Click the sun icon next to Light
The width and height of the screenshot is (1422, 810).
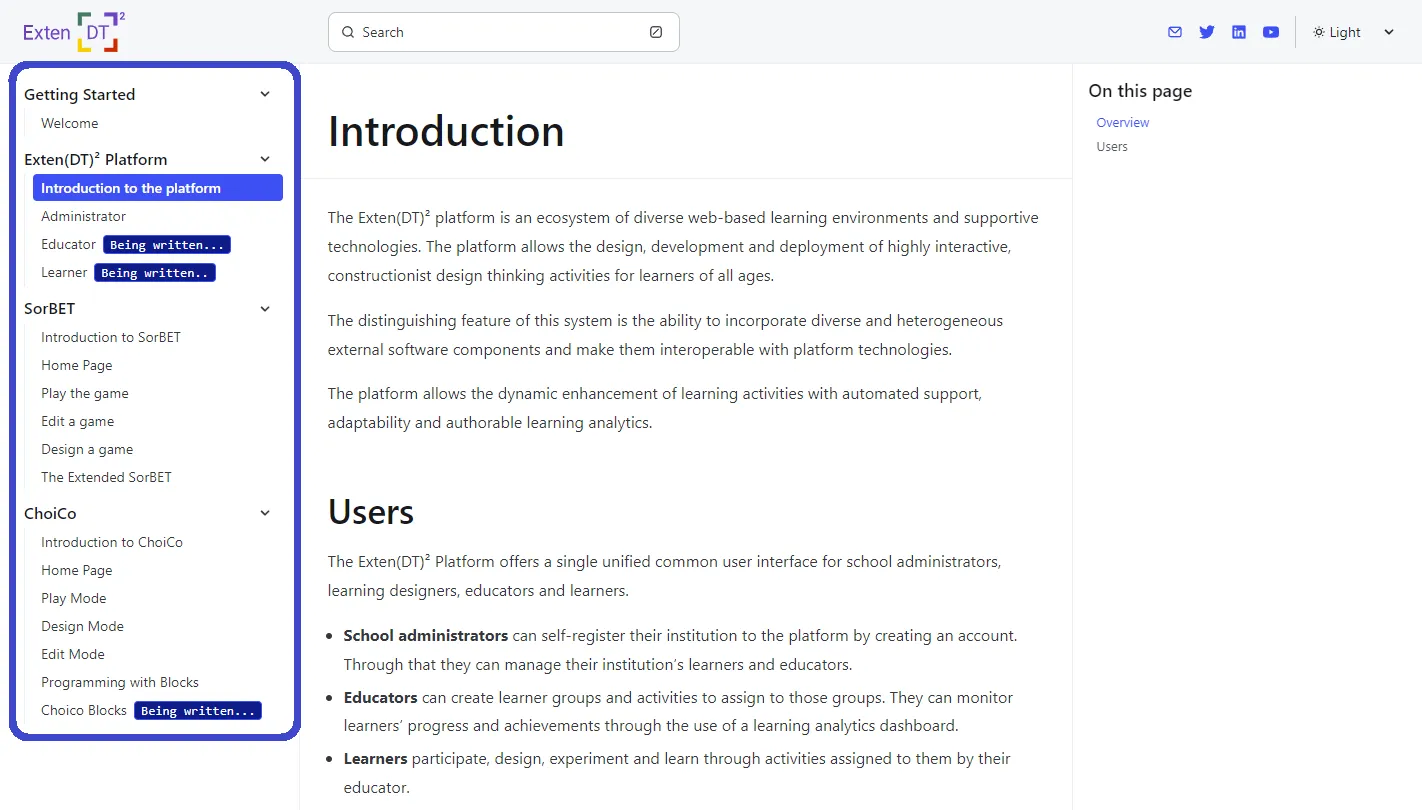point(1318,31)
